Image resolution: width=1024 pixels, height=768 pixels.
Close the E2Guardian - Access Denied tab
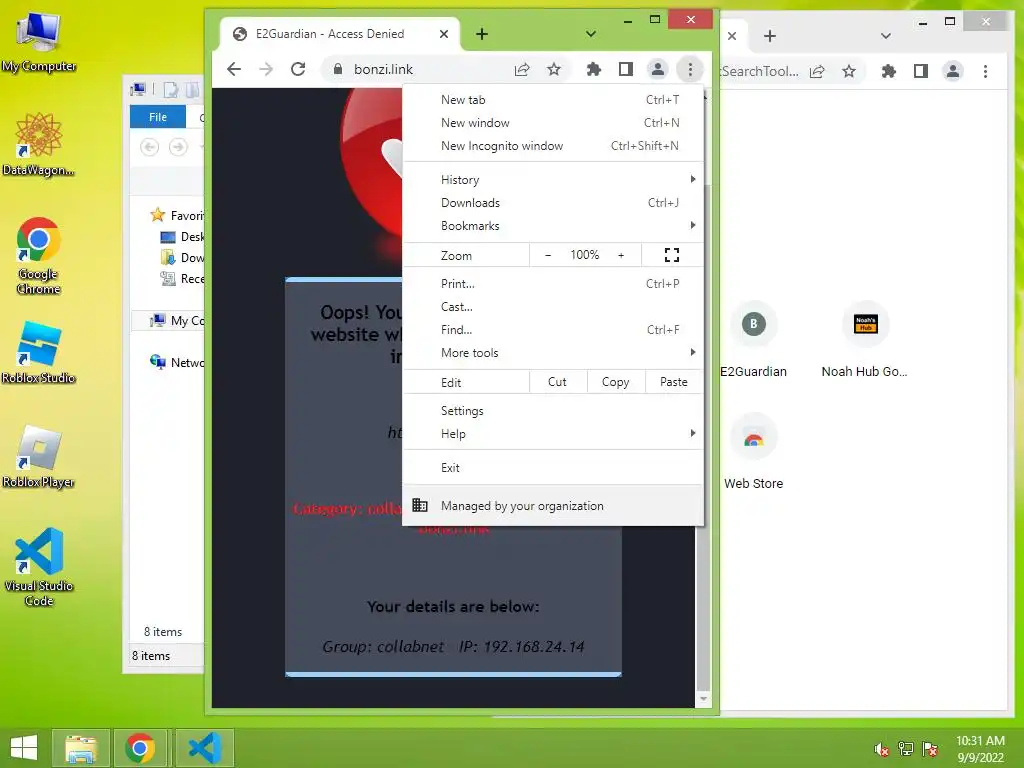pyautogui.click(x=443, y=34)
